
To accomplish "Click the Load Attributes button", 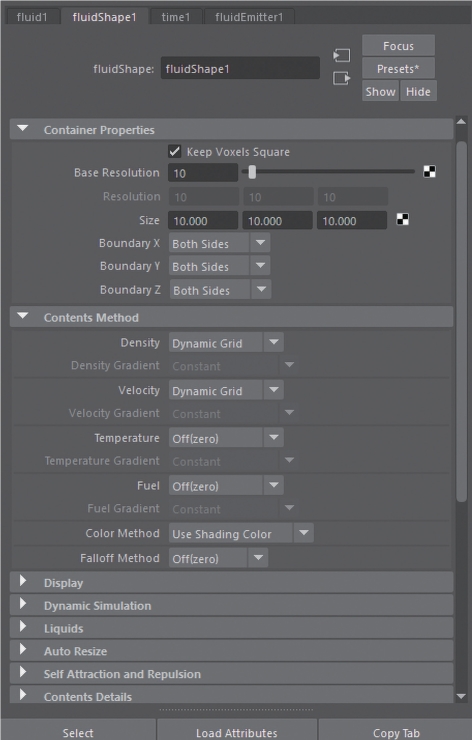I will point(237,731).
